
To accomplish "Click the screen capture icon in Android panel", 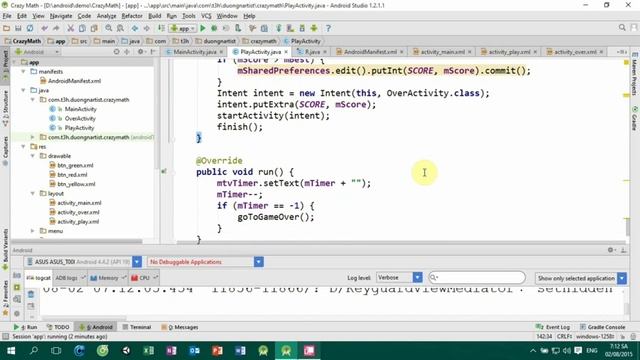I will pyautogui.click(x=17, y=276).
